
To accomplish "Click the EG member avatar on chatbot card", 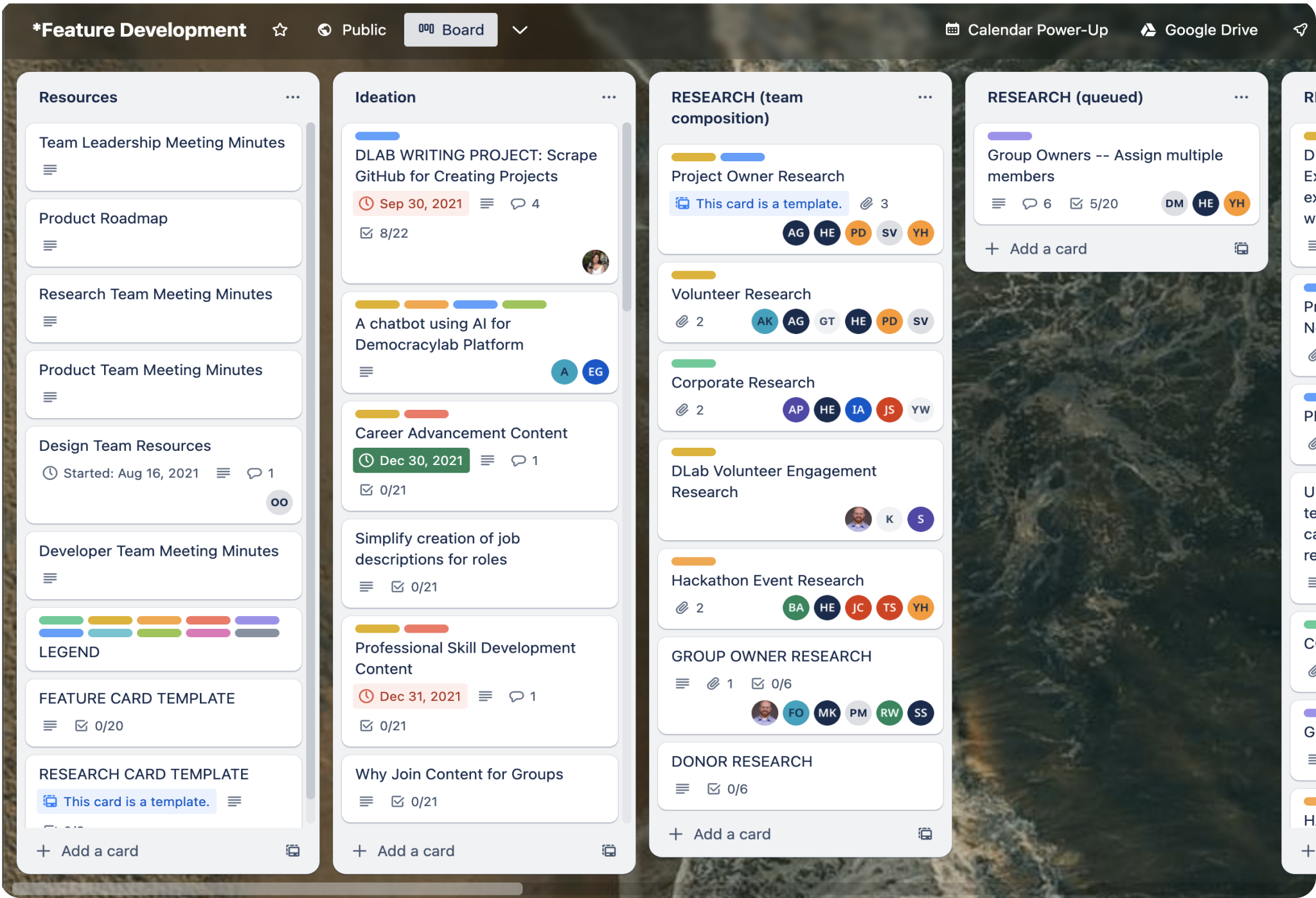I will pyautogui.click(x=595, y=371).
